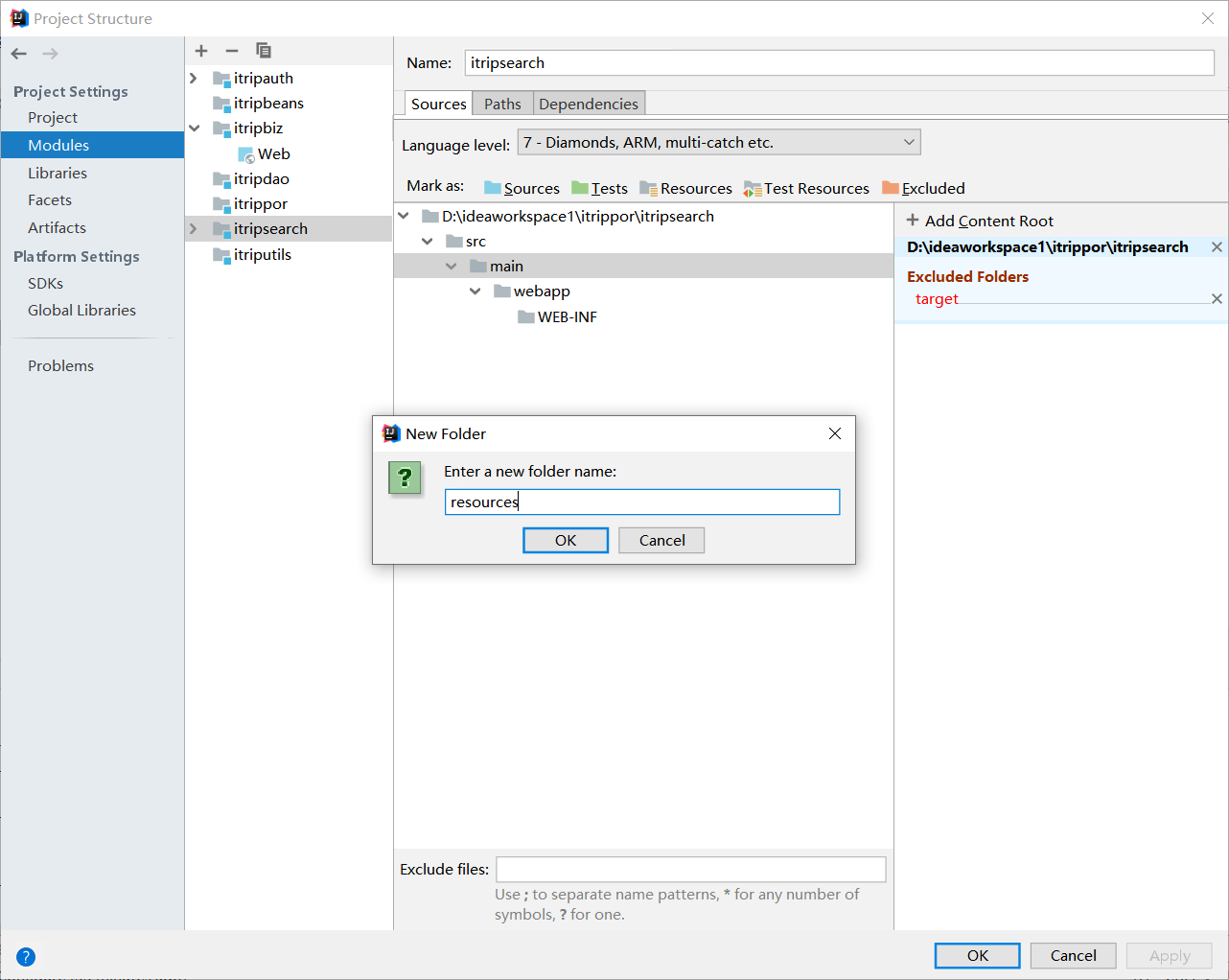Select the main folder

pos(497,266)
